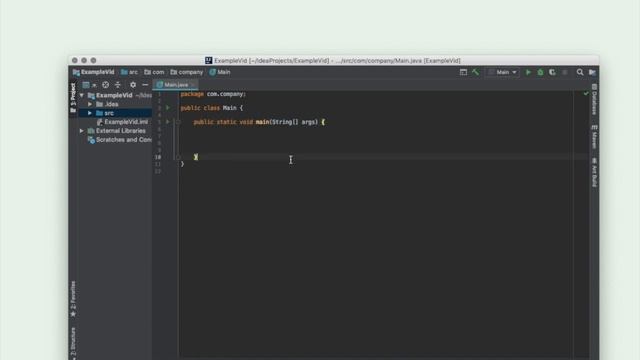Click the locate-opened-file target icon
This screenshot has width=640, height=360.
tap(106, 85)
